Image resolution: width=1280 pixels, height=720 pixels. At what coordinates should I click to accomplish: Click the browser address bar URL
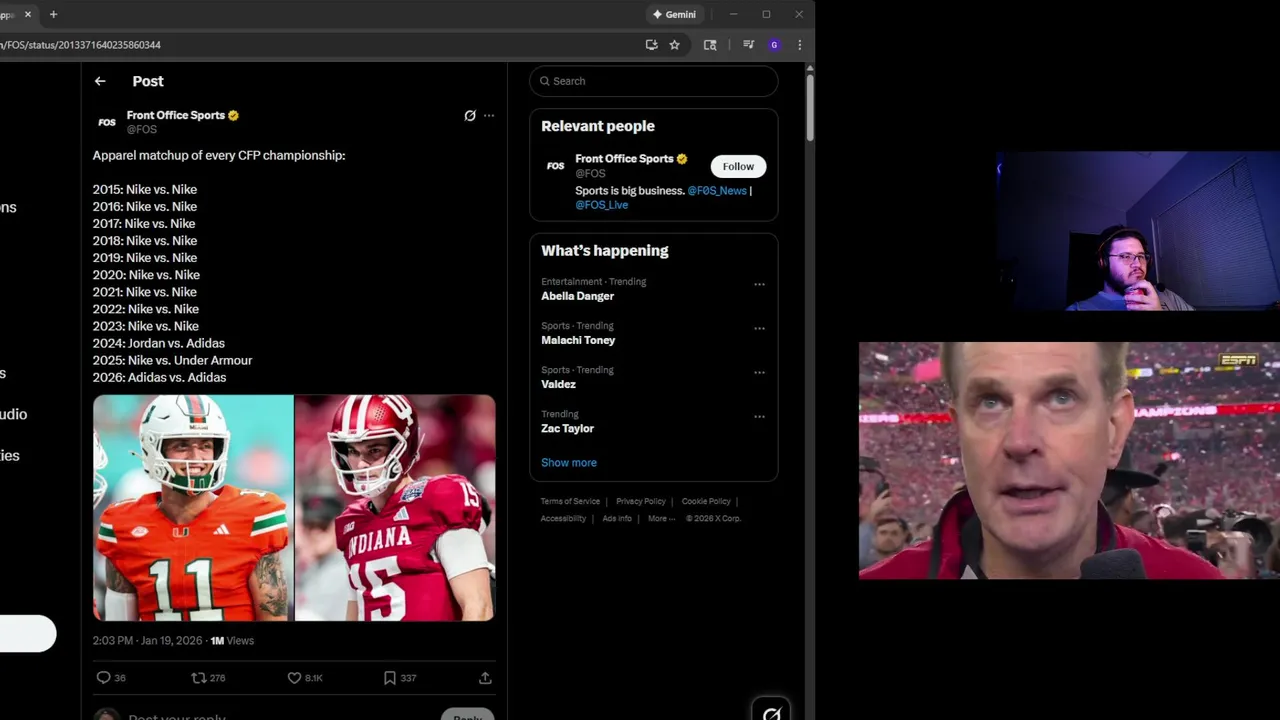click(80, 45)
